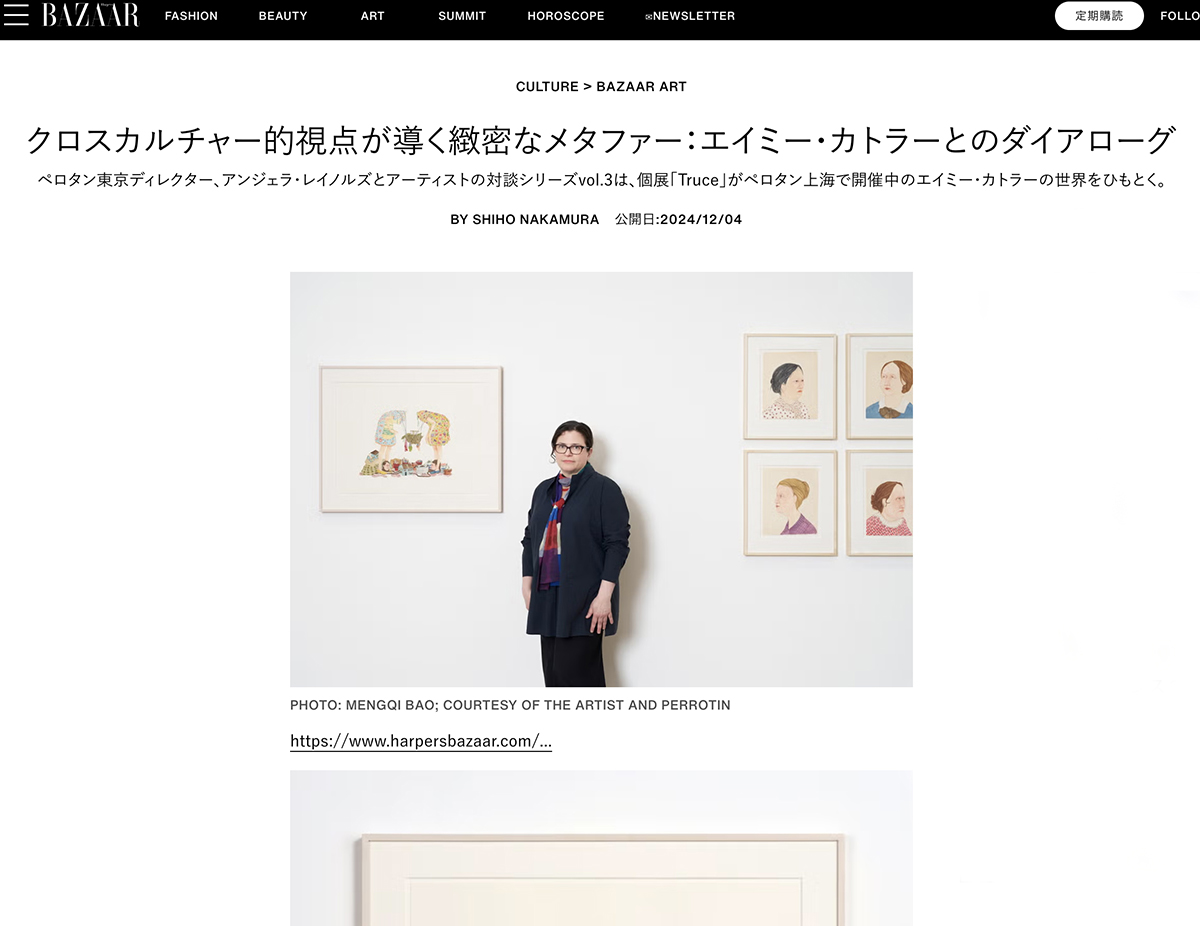Open the SUMMIT nav item

462,16
